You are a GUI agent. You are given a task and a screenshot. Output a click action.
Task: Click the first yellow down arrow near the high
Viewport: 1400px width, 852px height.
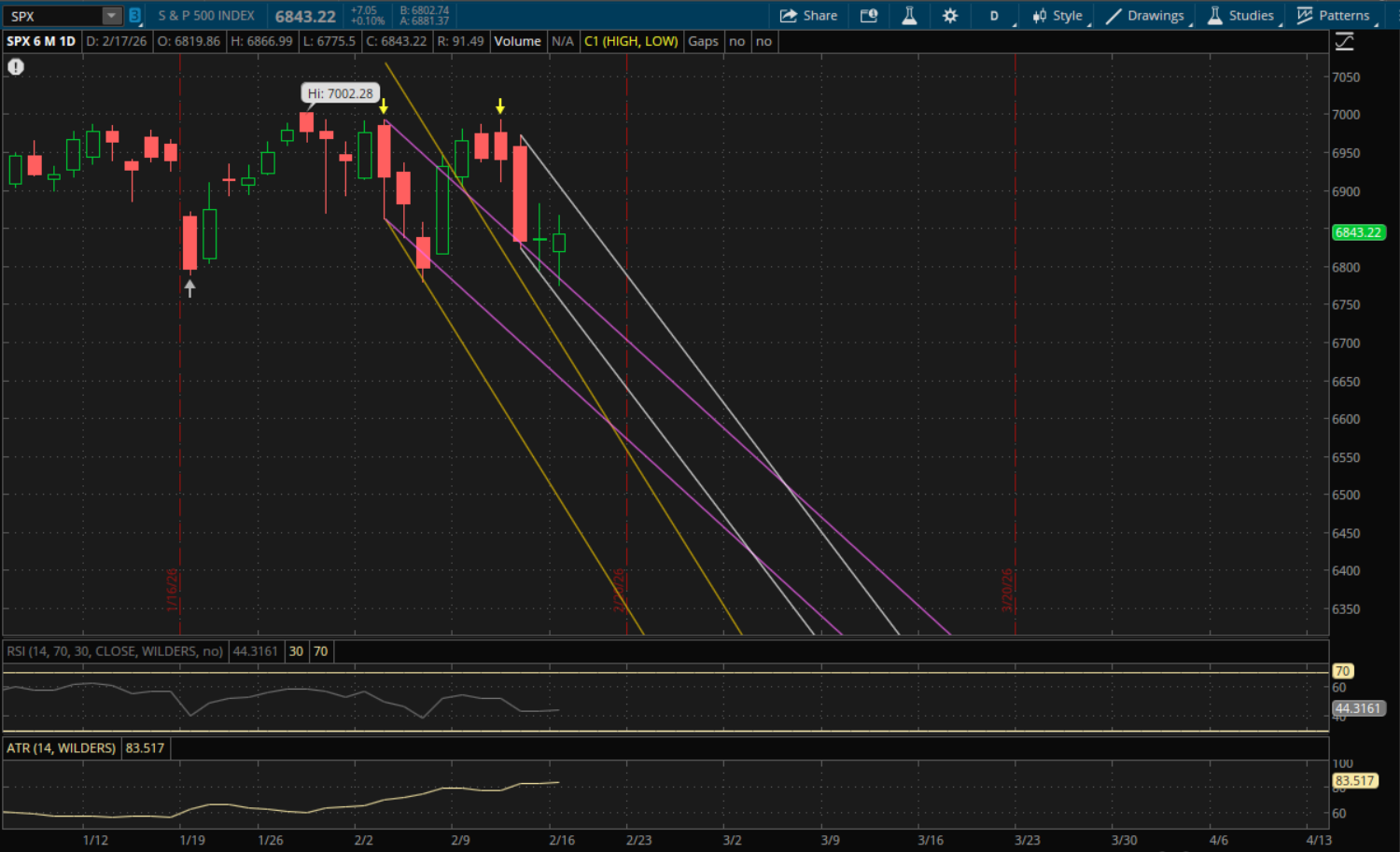[384, 106]
